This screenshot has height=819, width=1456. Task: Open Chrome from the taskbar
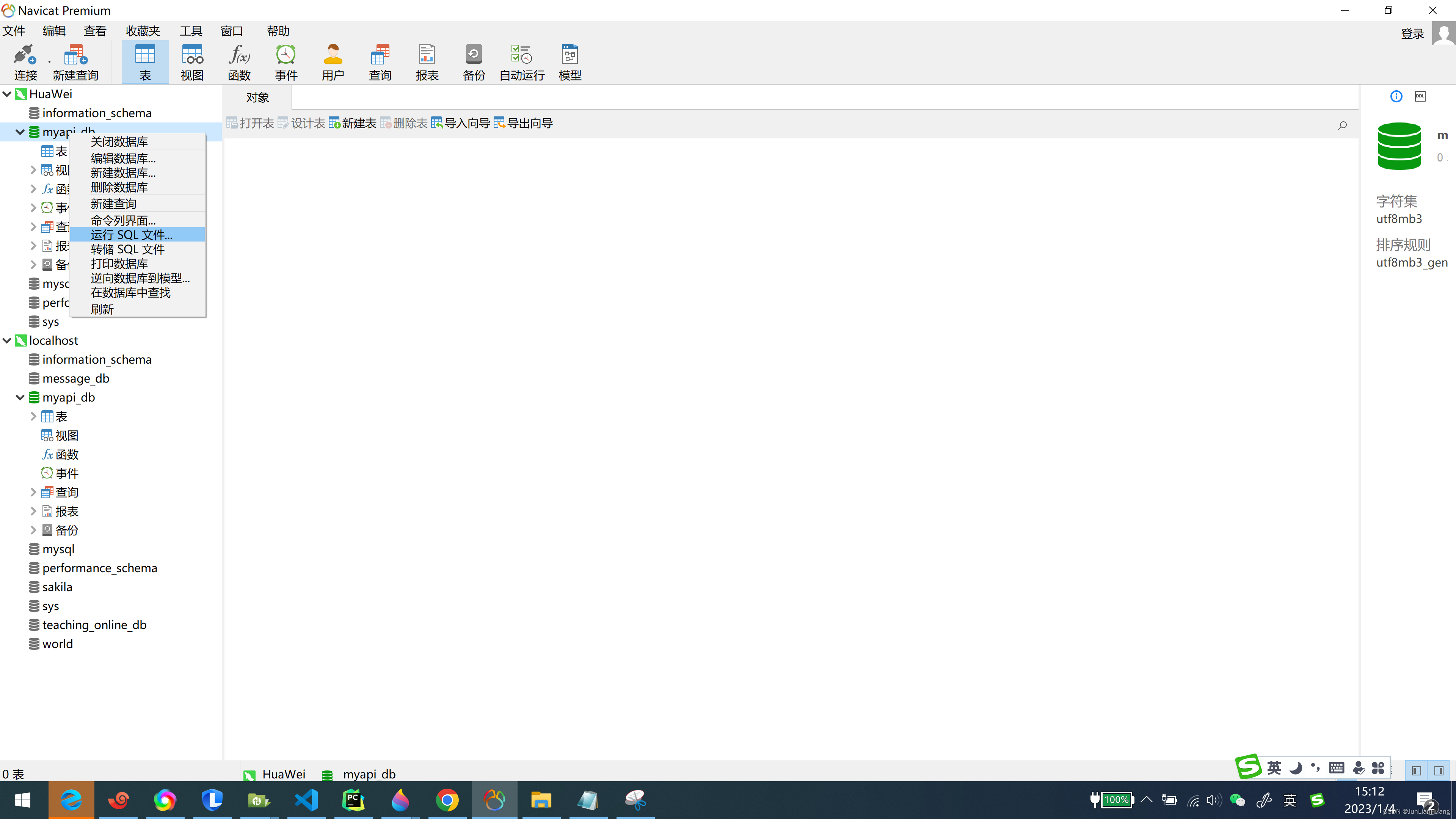pos(447,800)
